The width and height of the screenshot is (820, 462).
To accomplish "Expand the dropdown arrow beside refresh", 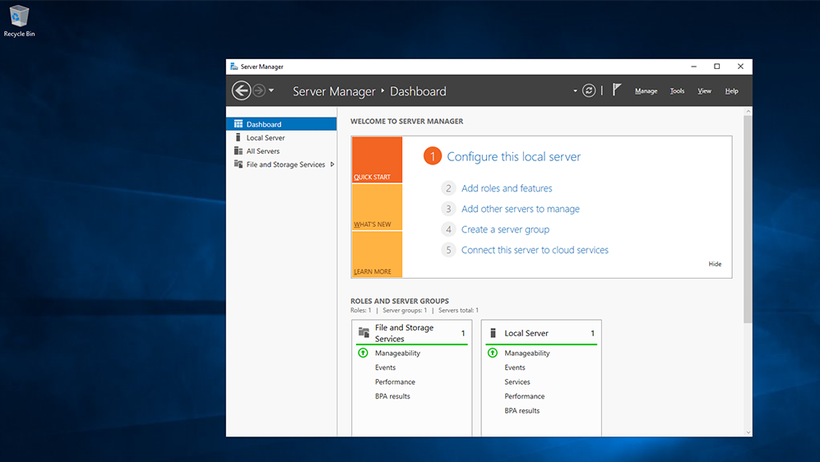I will click(x=575, y=91).
